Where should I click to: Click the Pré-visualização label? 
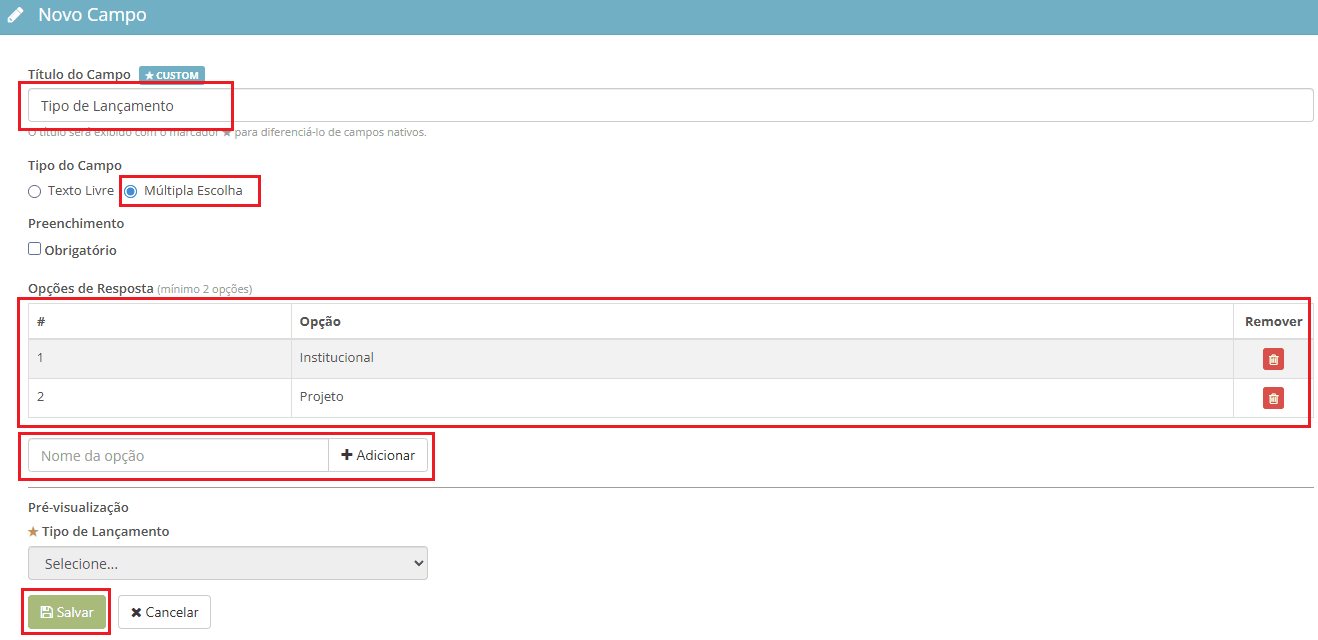click(78, 508)
